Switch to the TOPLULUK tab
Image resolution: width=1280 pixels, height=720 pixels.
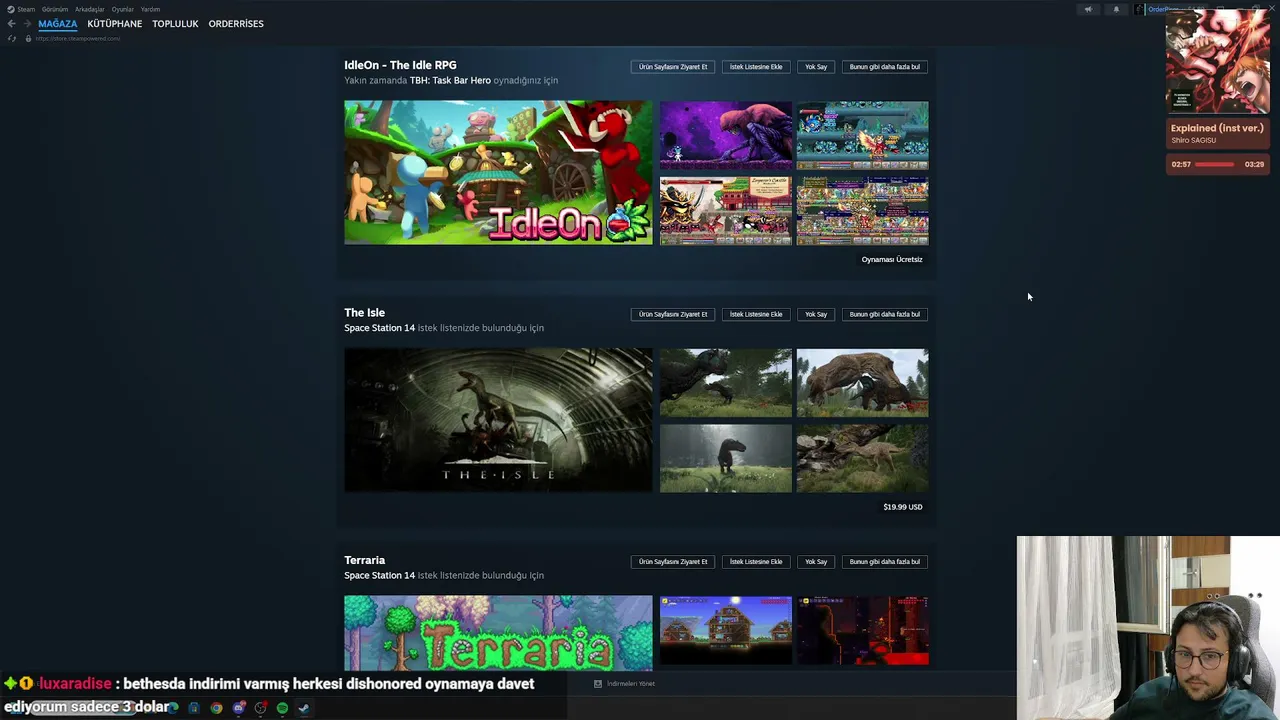pyautogui.click(x=175, y=24)
